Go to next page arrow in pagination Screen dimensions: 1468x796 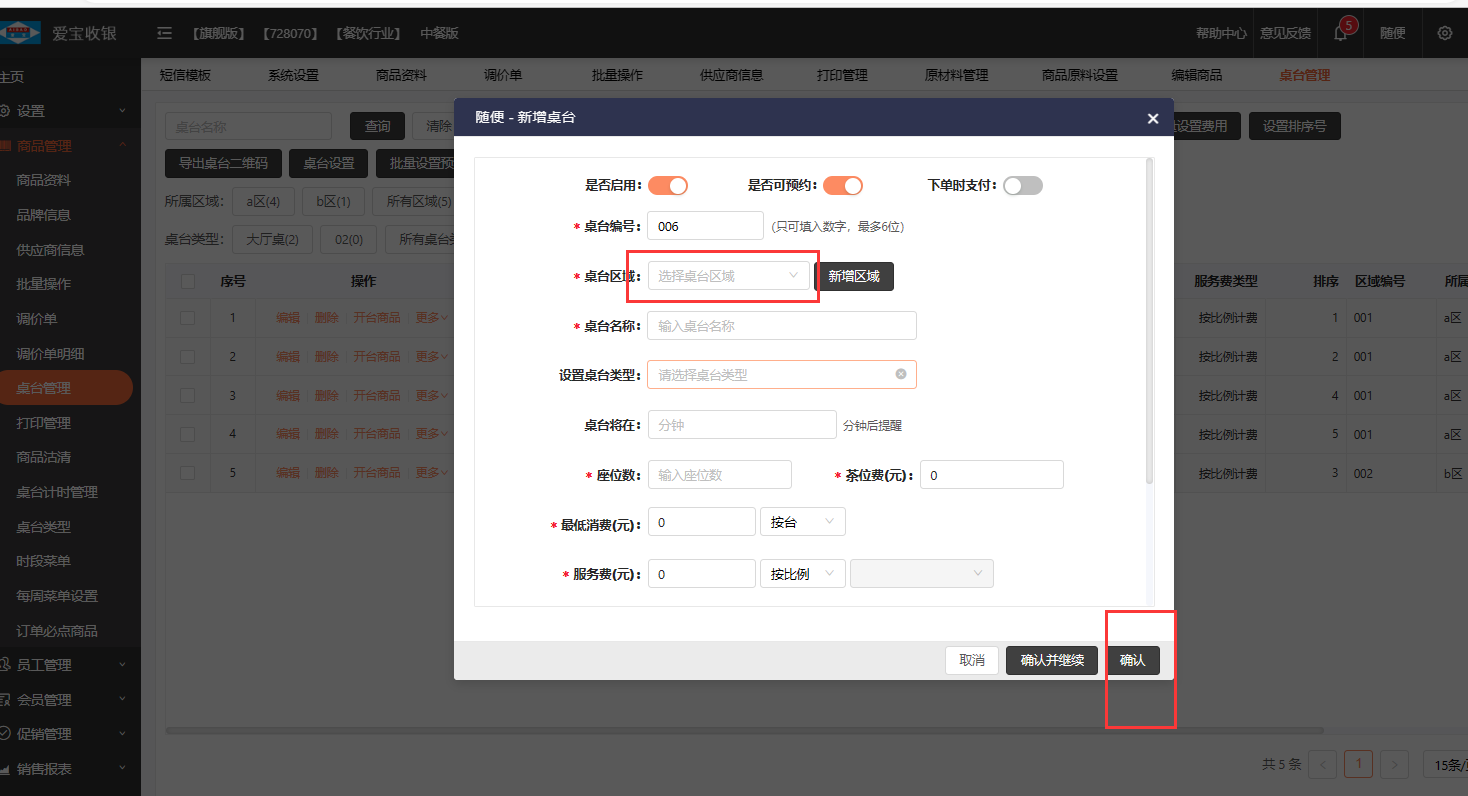click(1395, 765)
